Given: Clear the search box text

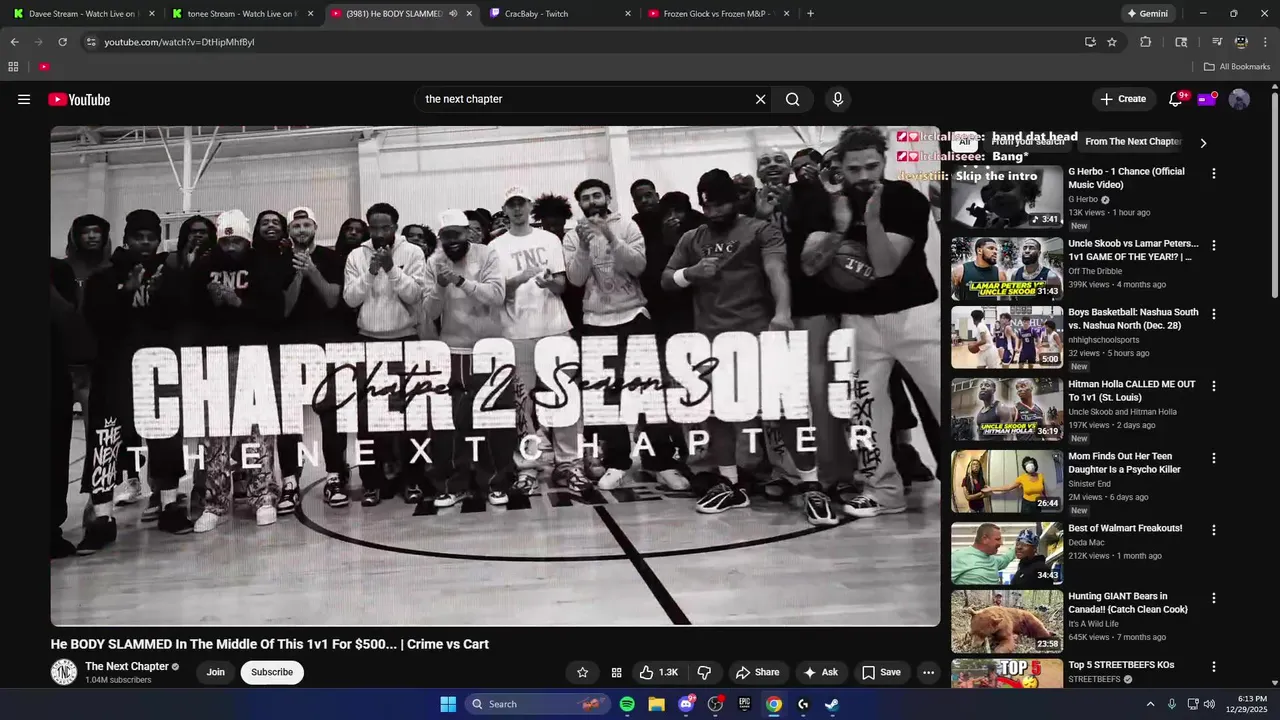Looking at the screenshot, I should 760,99.
